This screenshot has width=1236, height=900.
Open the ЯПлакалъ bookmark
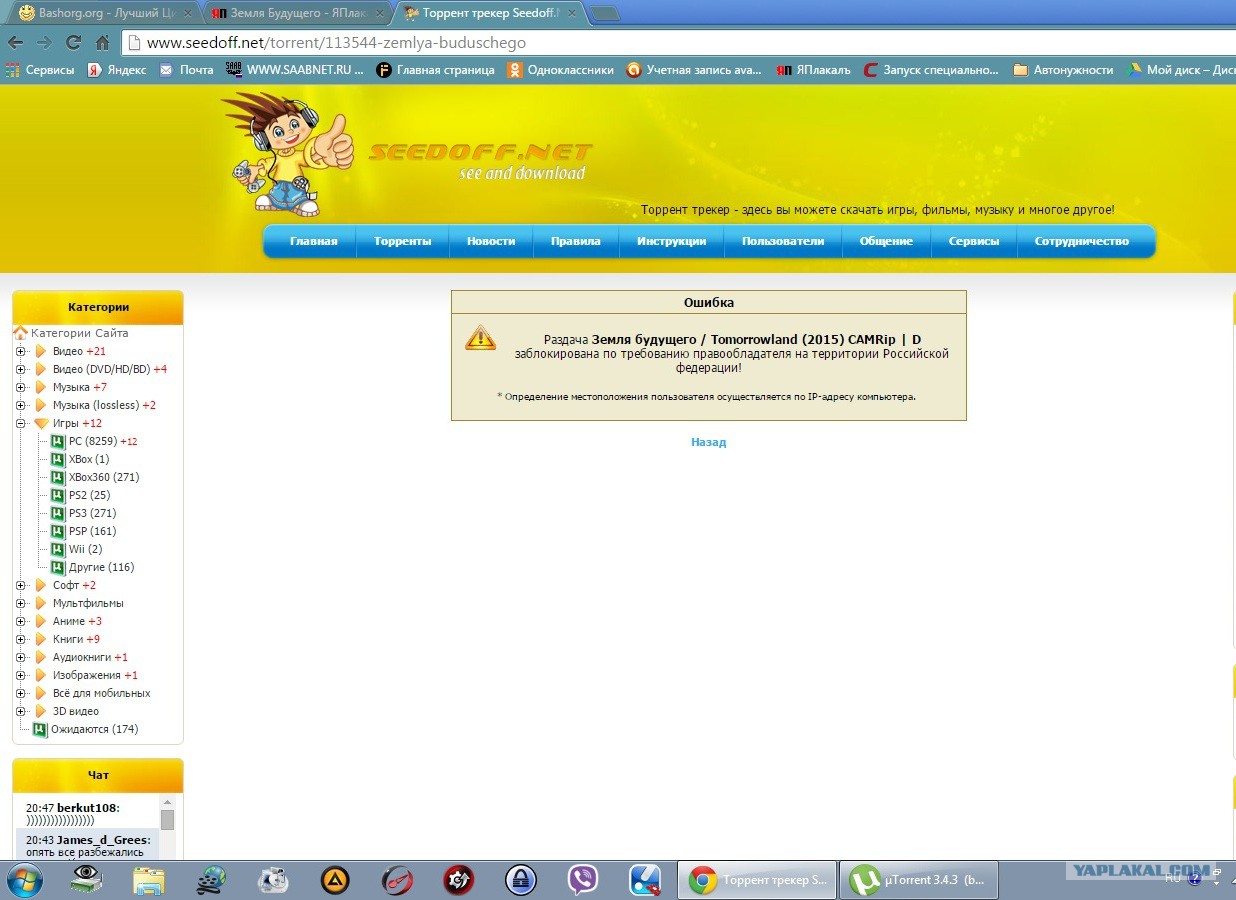point(814,70)
